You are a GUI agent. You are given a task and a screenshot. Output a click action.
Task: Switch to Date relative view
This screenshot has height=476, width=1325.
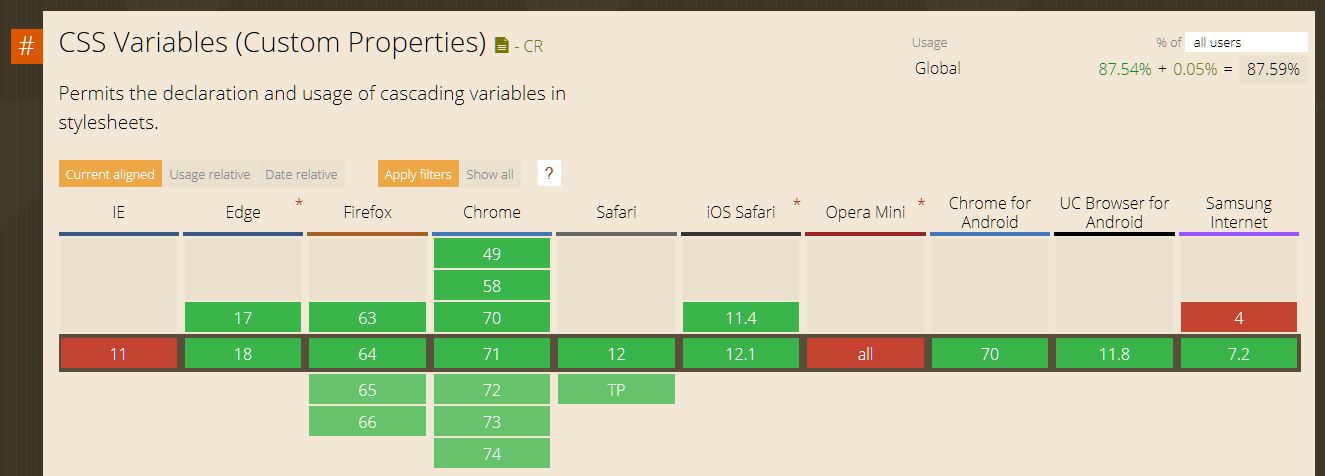(301, 174)
